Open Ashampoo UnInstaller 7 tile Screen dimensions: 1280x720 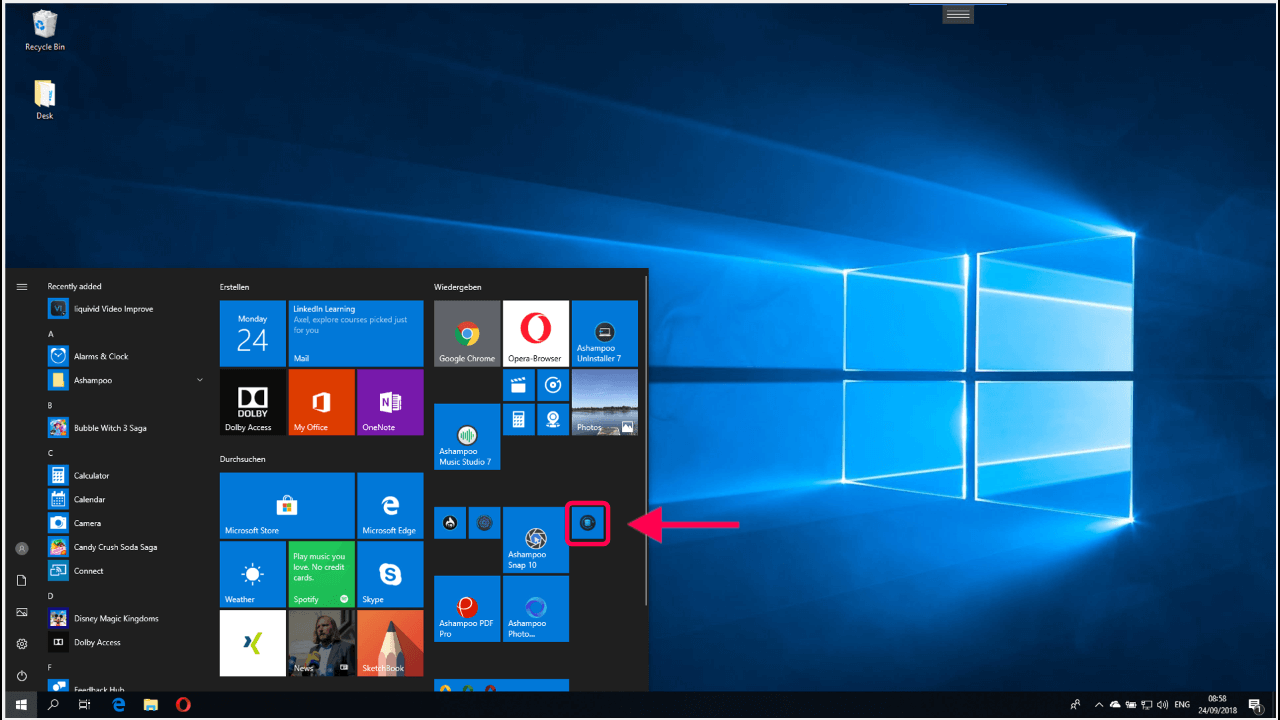[x=604, y=333]
